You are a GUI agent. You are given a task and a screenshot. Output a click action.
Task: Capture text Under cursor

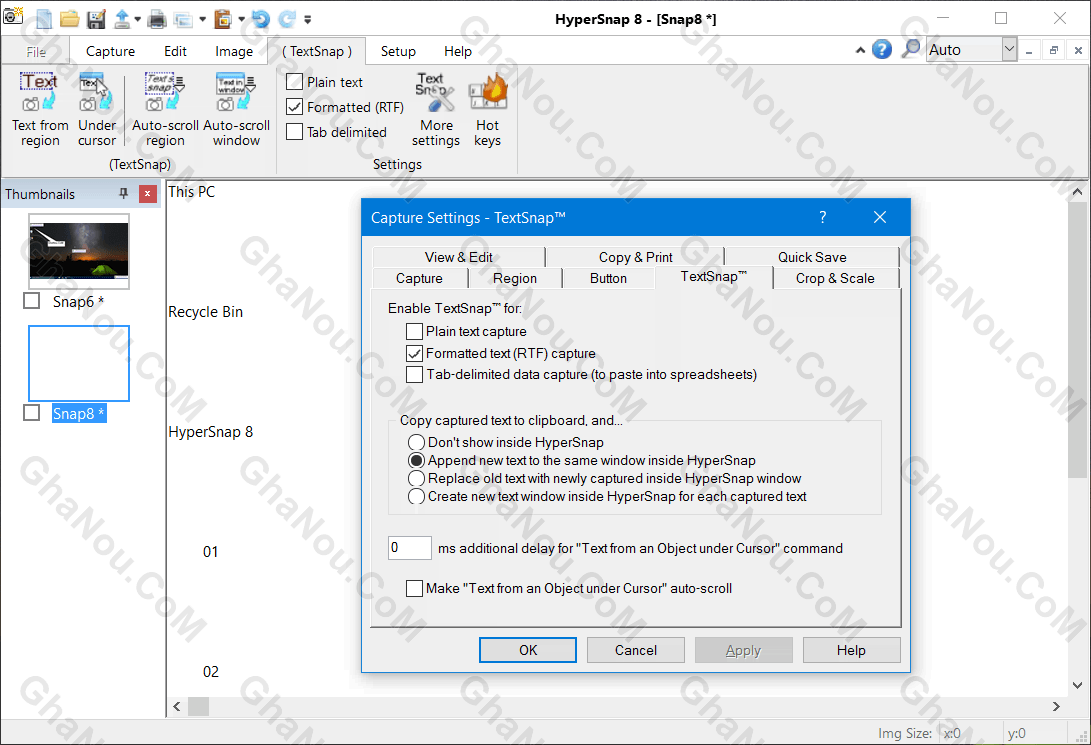coord(97,110)
